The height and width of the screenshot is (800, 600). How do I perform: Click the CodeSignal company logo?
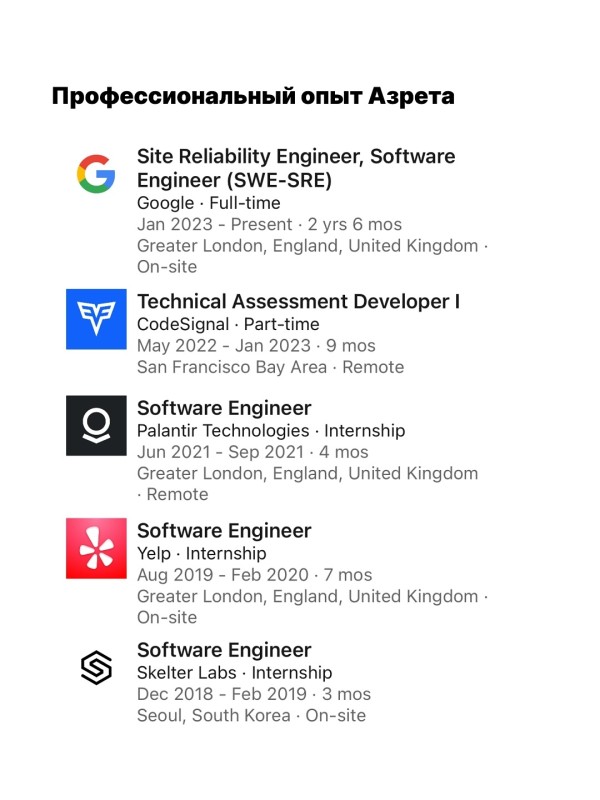pyautogui.click(x=96, y=319)
